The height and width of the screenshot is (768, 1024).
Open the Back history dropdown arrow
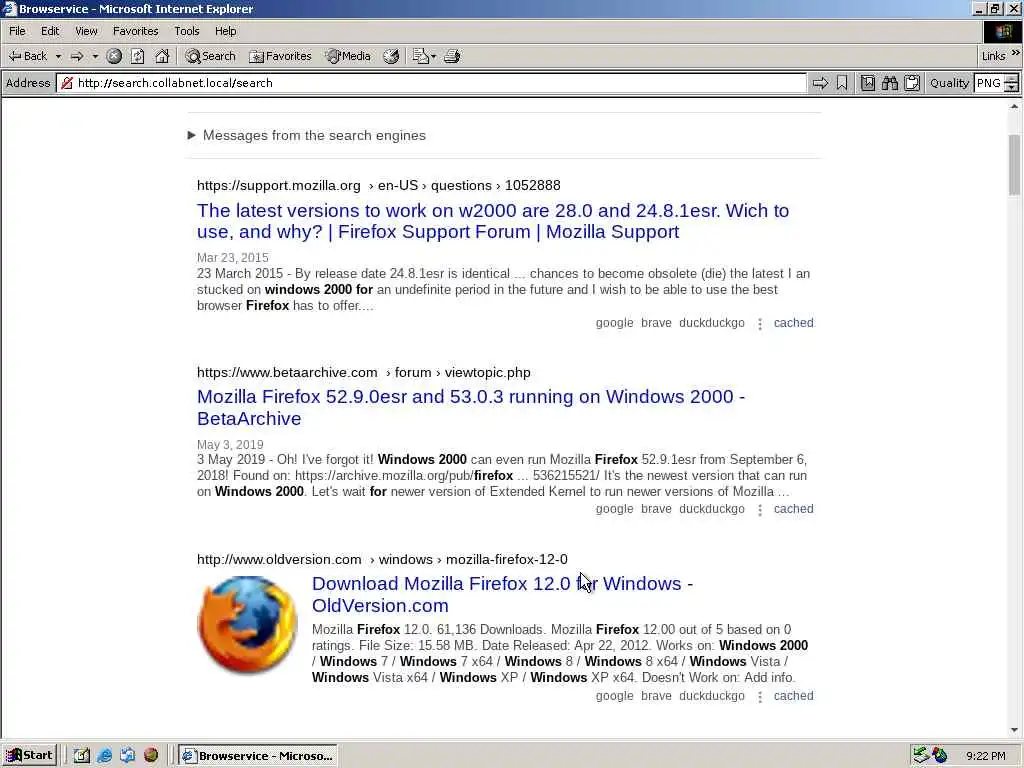point(58,56)
